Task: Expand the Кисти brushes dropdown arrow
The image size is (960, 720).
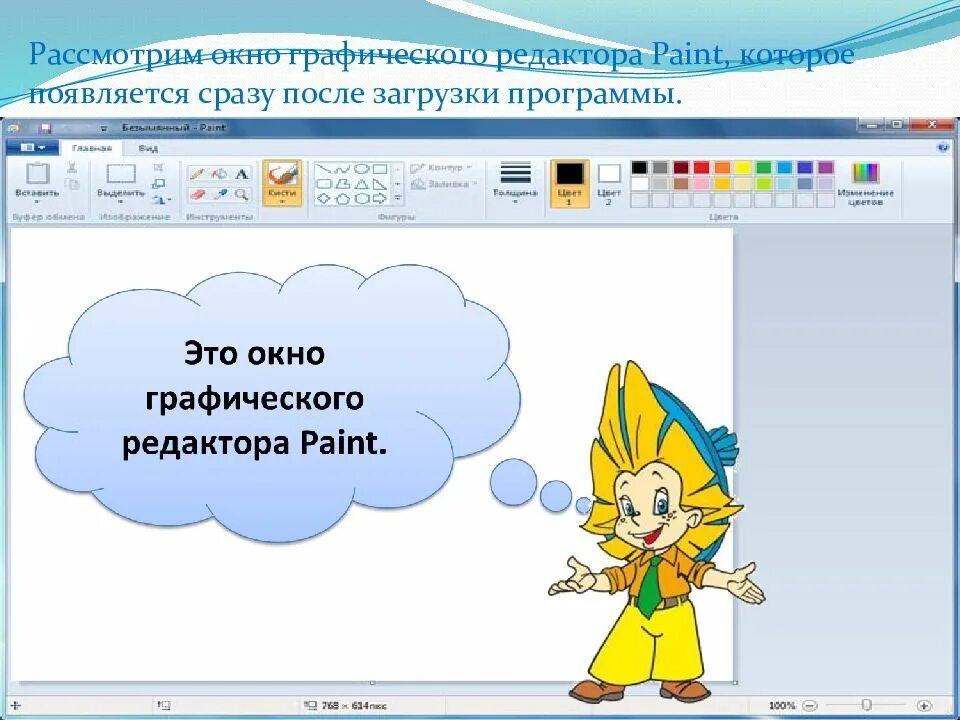Action: [x=282, y=201]
